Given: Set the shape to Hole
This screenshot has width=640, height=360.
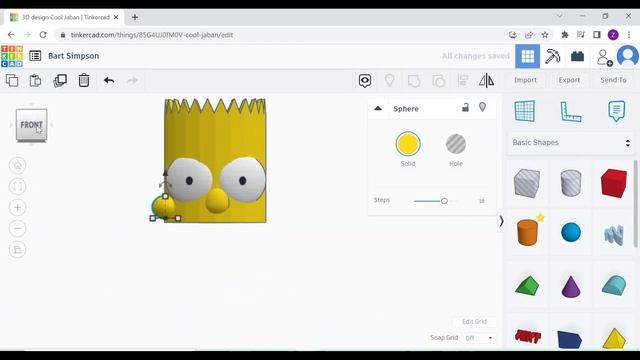Looking at the screenshot, I should [456, 144].
